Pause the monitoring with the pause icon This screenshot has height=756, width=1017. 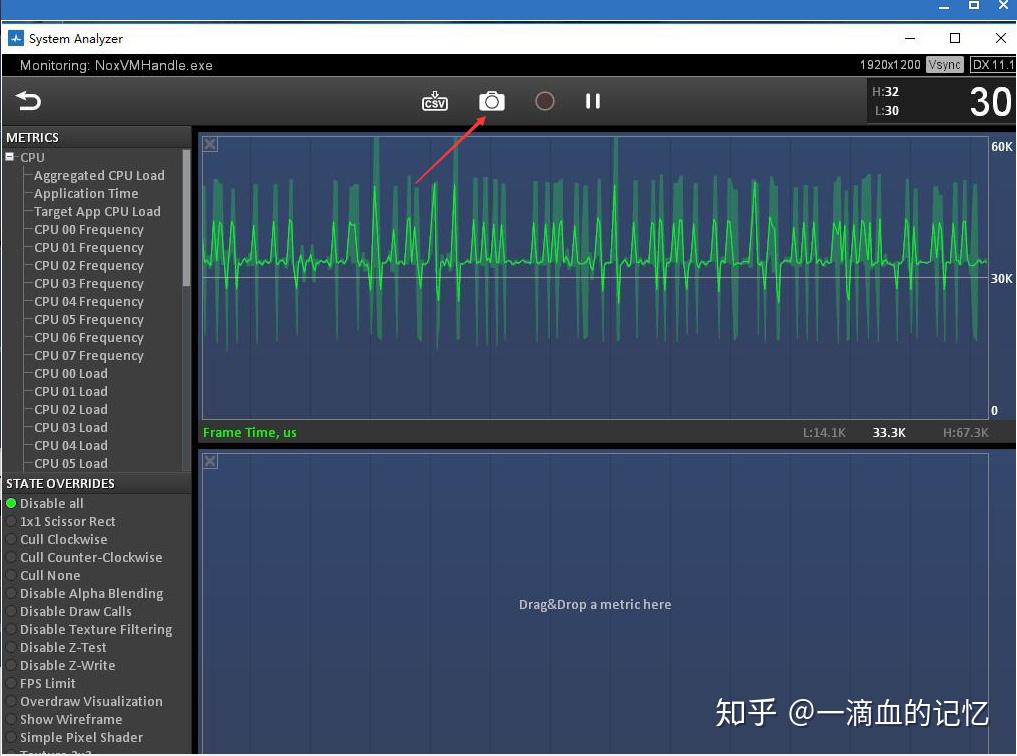click(592, 101)
